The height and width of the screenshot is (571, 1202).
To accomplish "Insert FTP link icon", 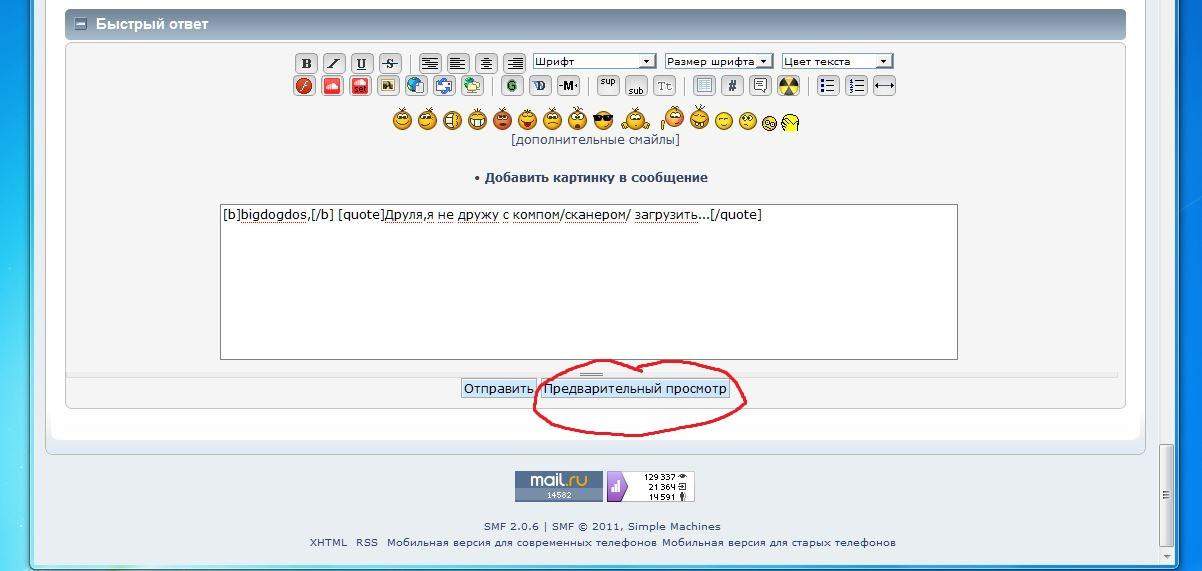I will (x=444, y=86).
